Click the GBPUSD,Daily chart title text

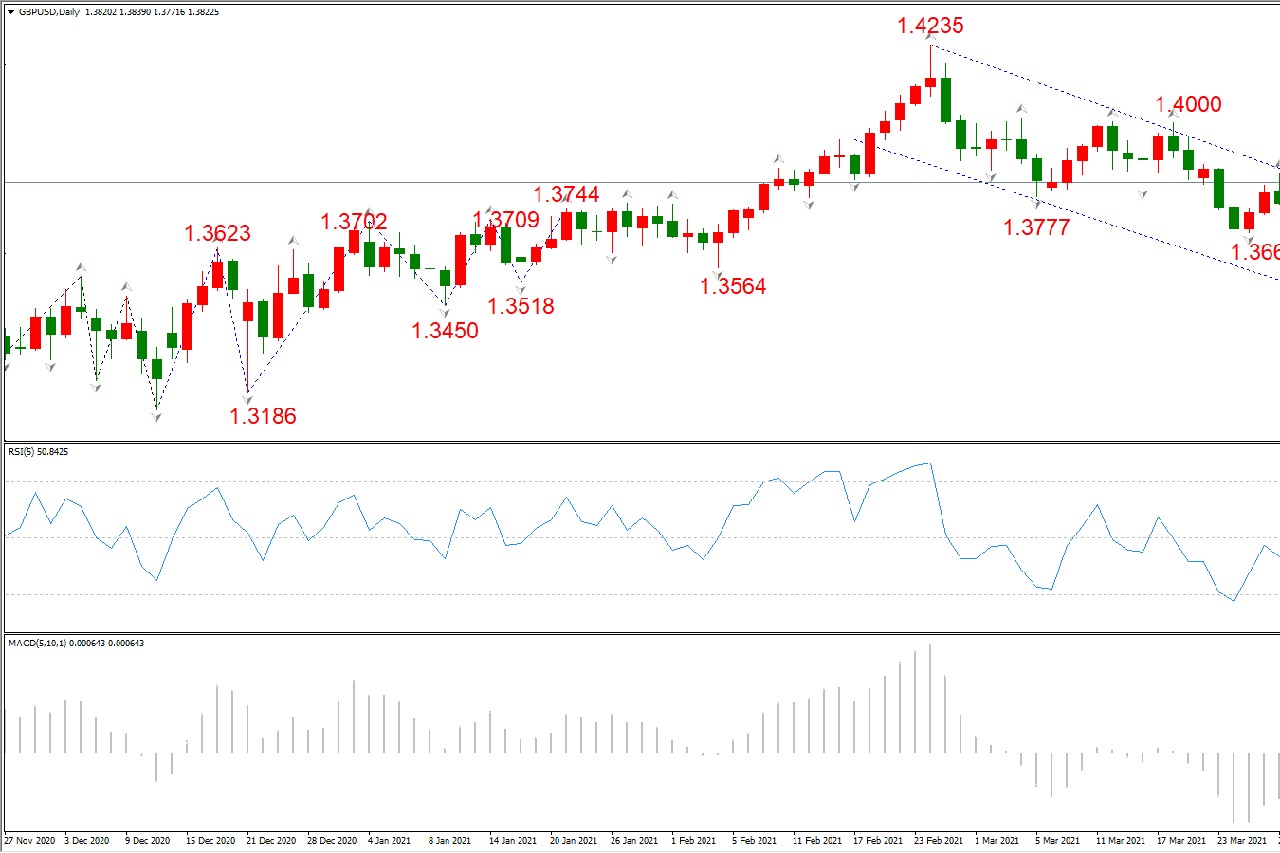49,12
